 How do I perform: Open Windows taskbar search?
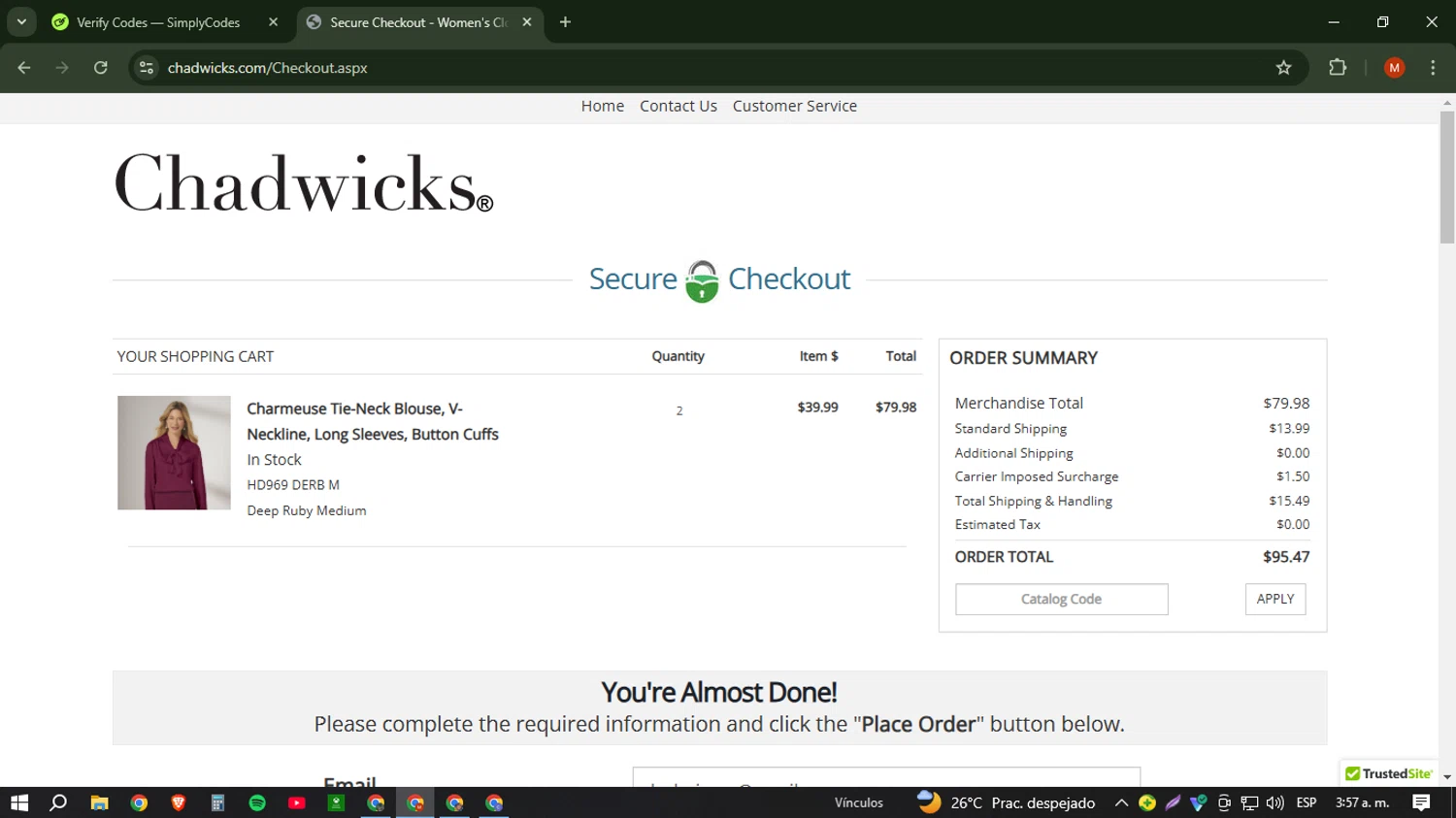58,802
